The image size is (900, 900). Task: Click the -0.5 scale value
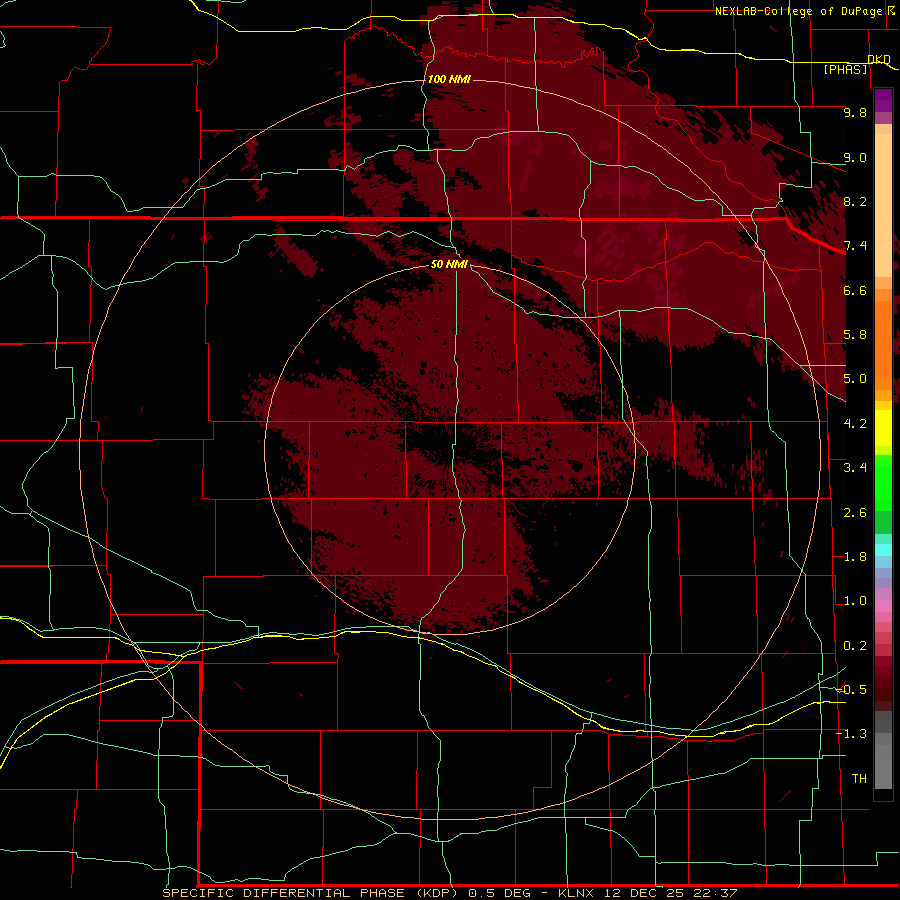tap(851, 690)
